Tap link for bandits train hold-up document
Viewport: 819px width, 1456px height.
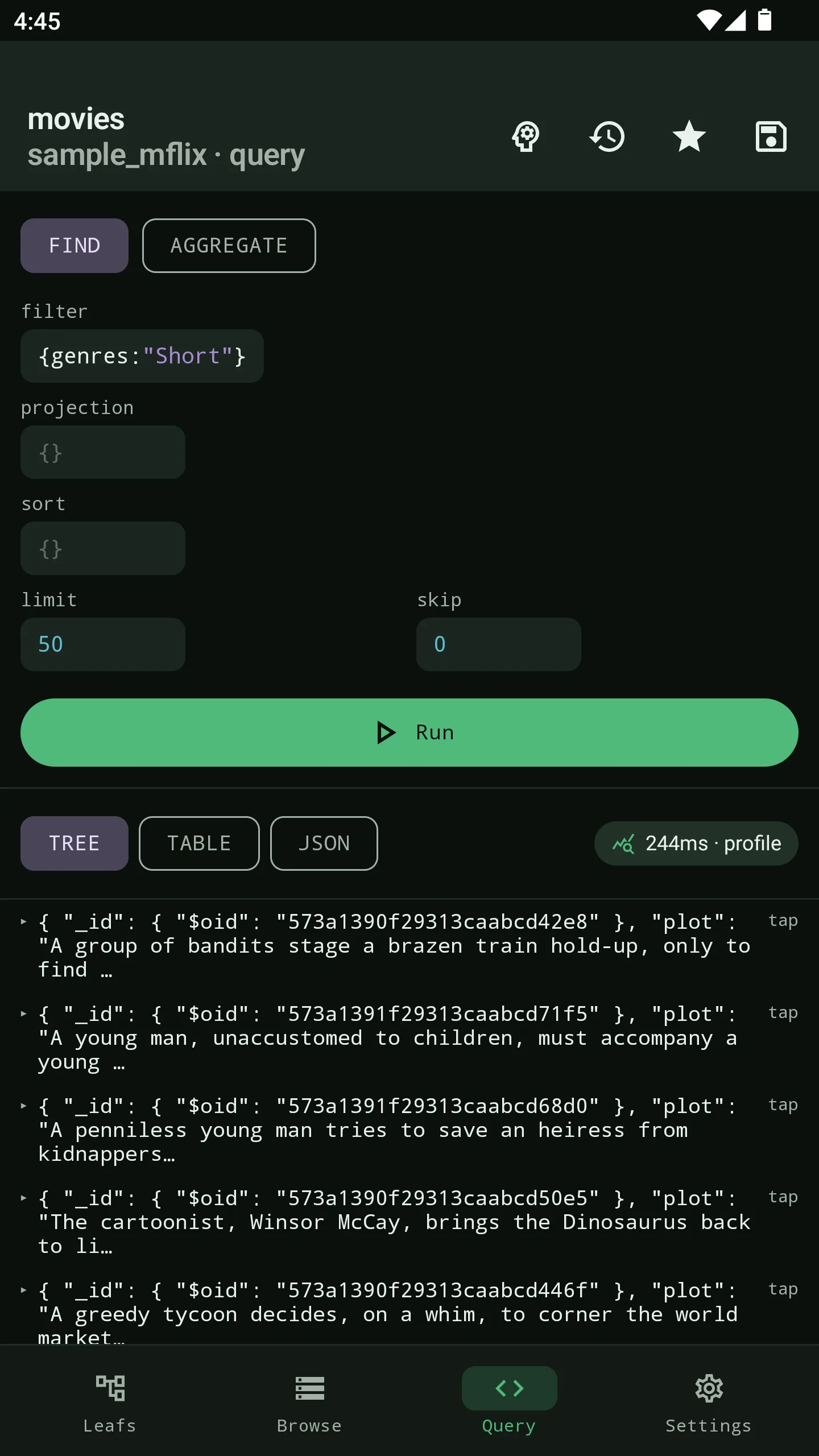(783, 920)
